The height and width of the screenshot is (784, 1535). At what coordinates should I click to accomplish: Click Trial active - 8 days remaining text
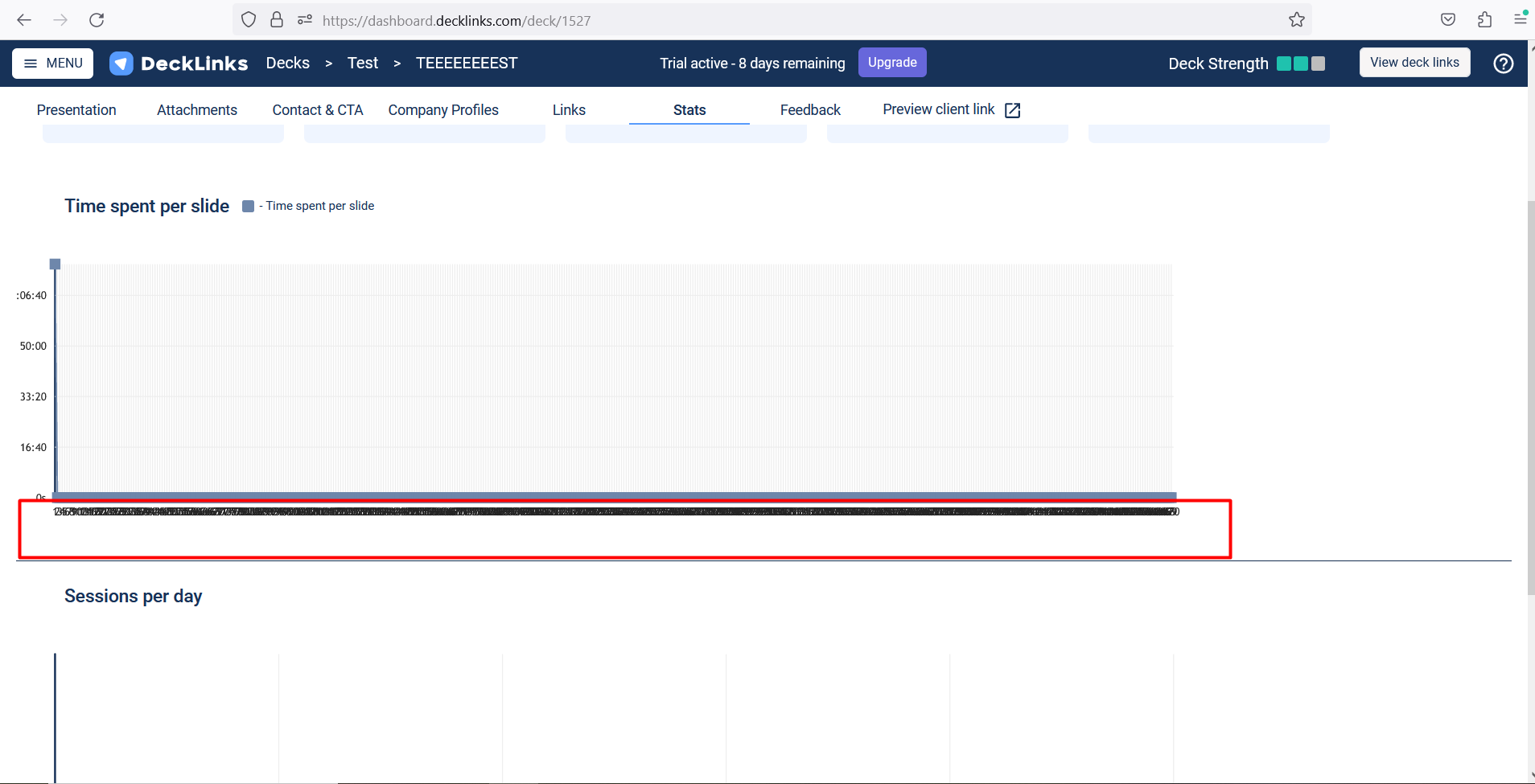(752, 64)
